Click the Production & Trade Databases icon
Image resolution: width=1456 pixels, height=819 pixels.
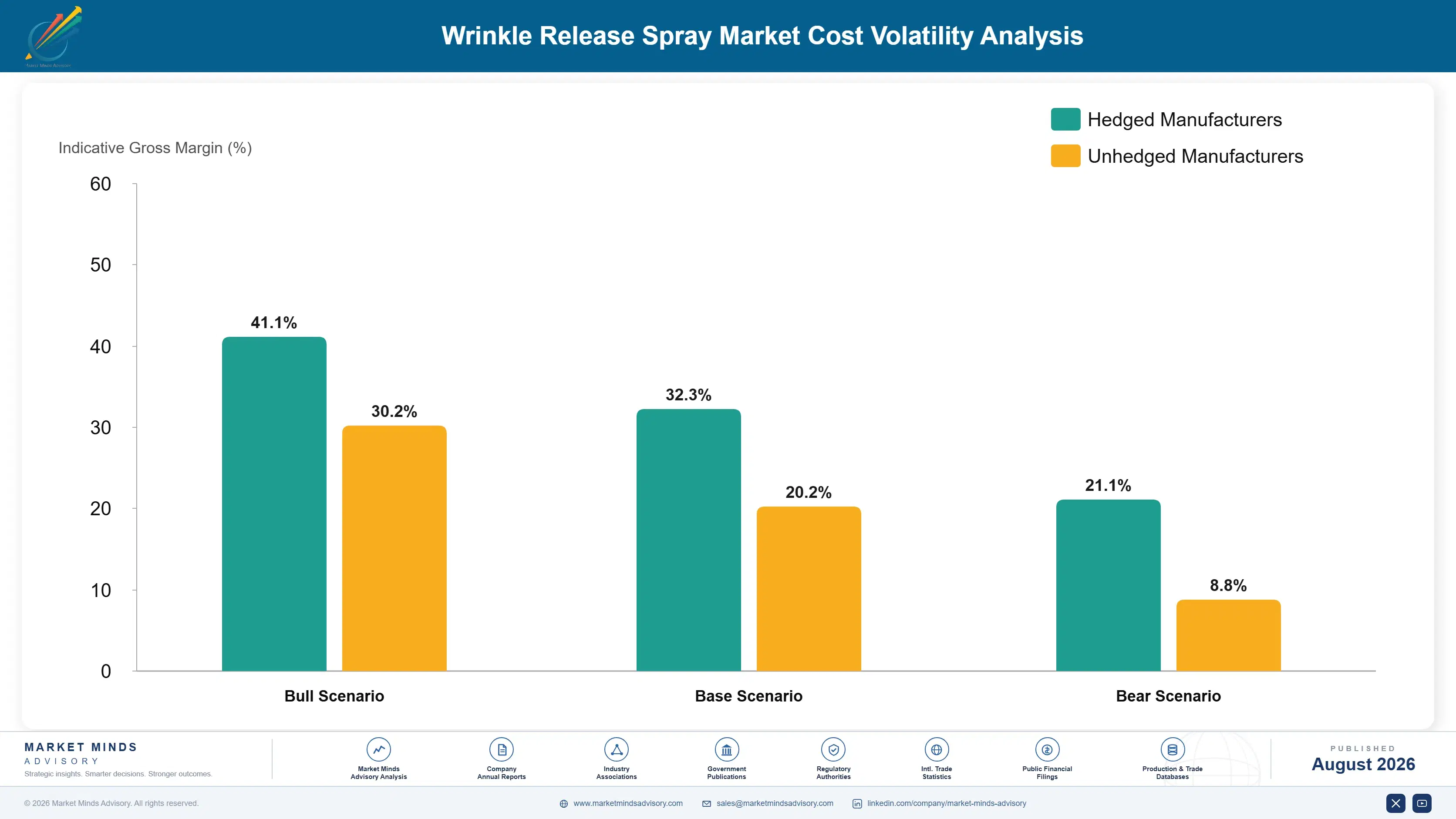click(1173, 749)
